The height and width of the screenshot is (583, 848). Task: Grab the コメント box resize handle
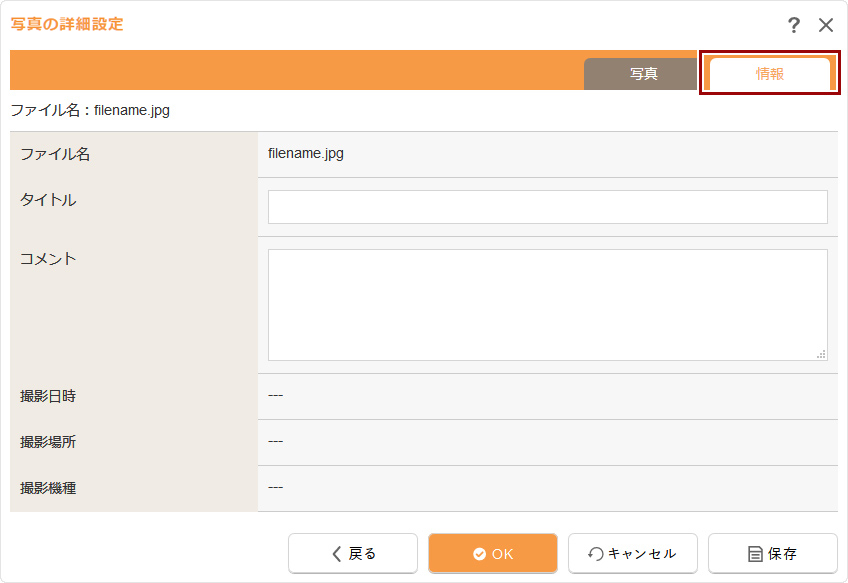point(821,354)
